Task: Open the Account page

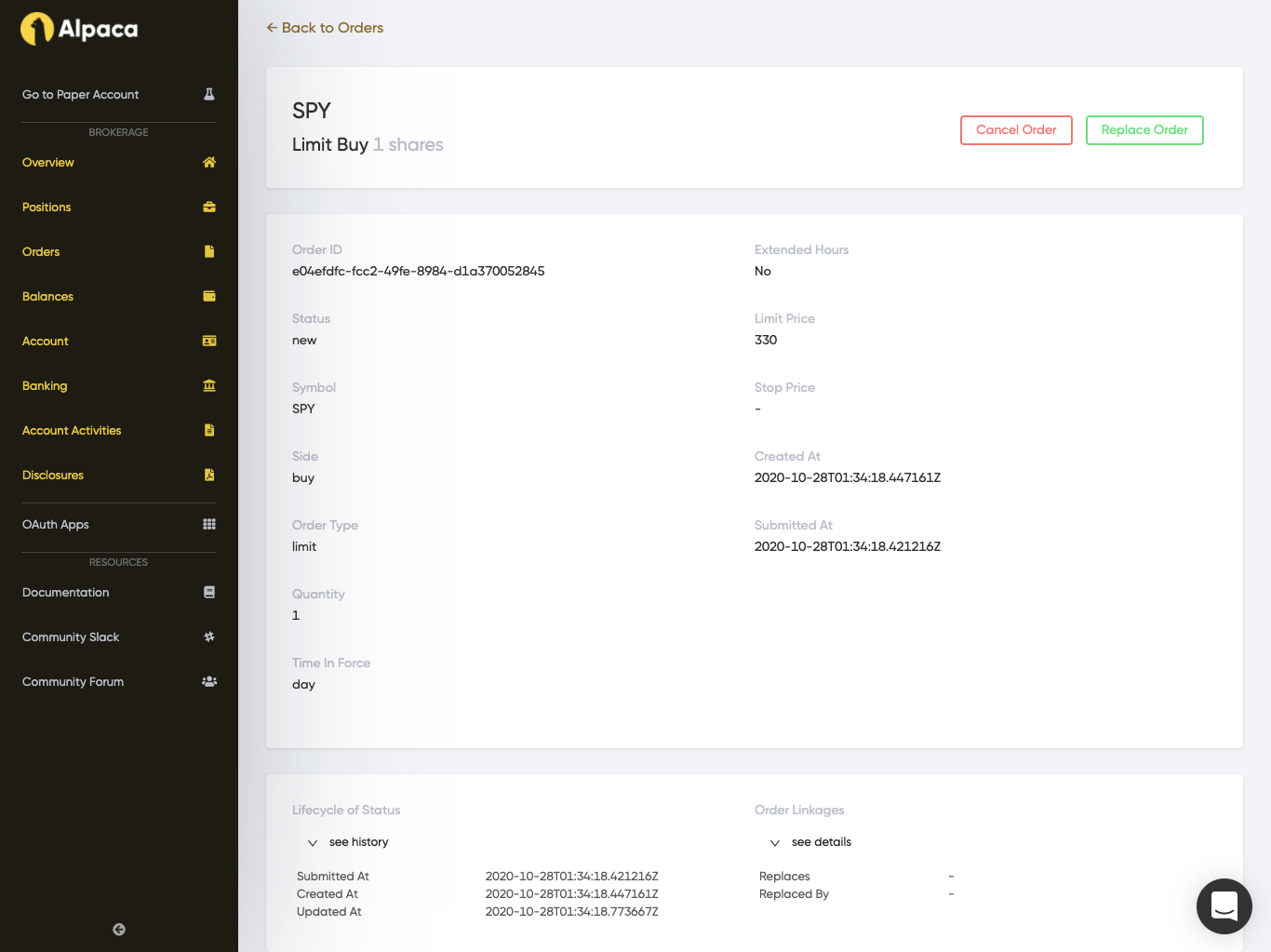Action: click(x=46, y=342)
